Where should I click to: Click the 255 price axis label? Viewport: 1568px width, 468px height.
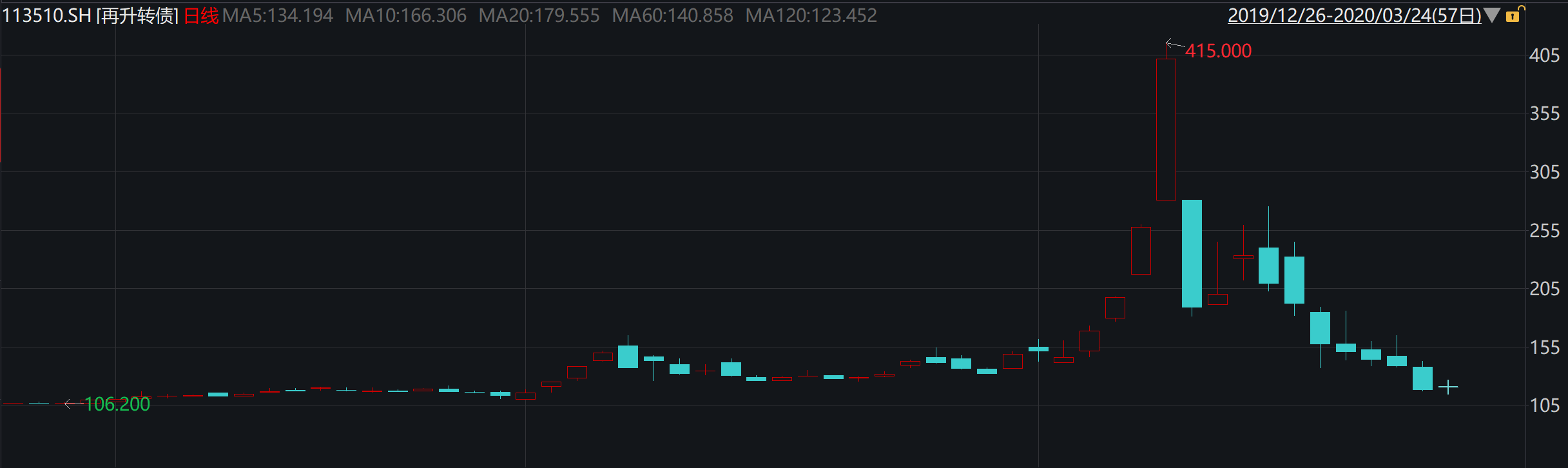[x=1544, y=231]
